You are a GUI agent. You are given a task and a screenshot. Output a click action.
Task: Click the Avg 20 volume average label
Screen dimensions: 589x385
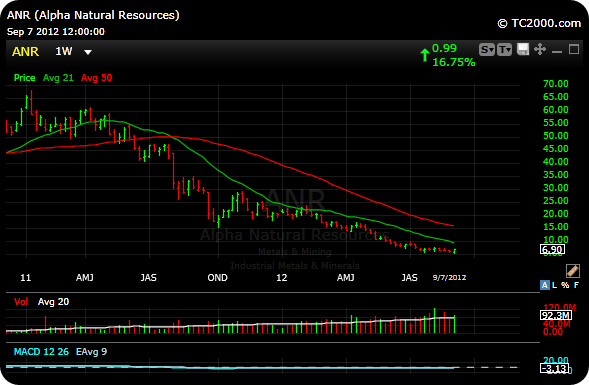tap(53, 302)
